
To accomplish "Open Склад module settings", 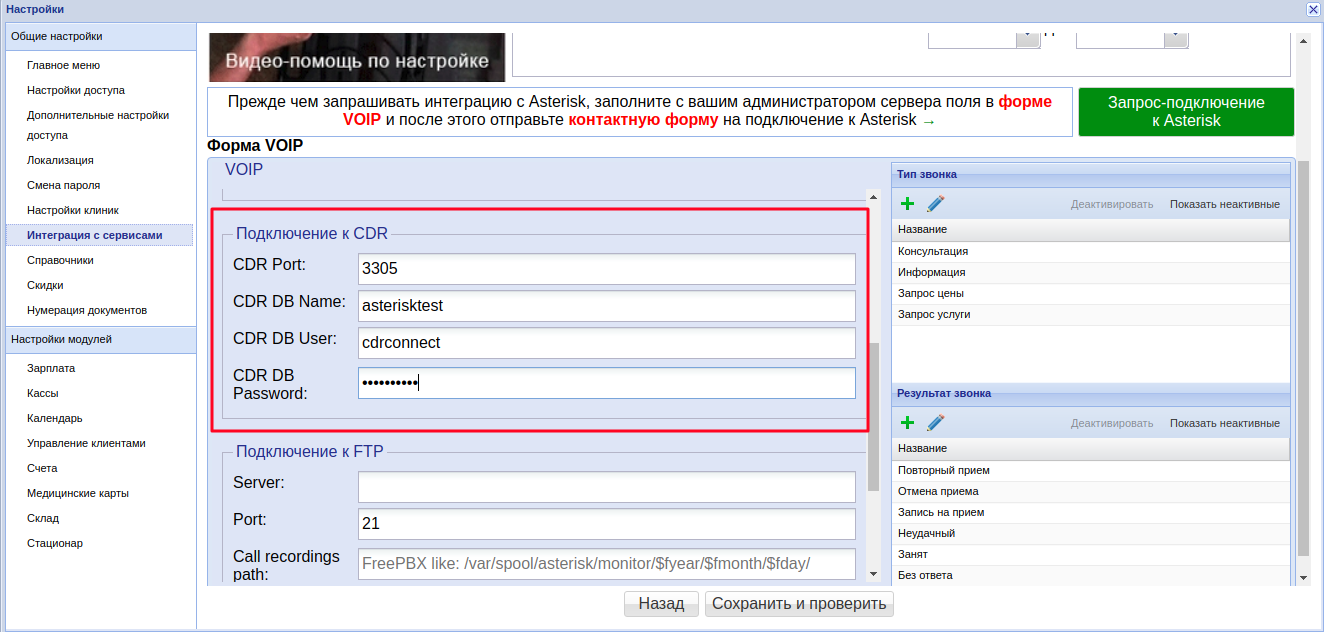I will [43, 518].
